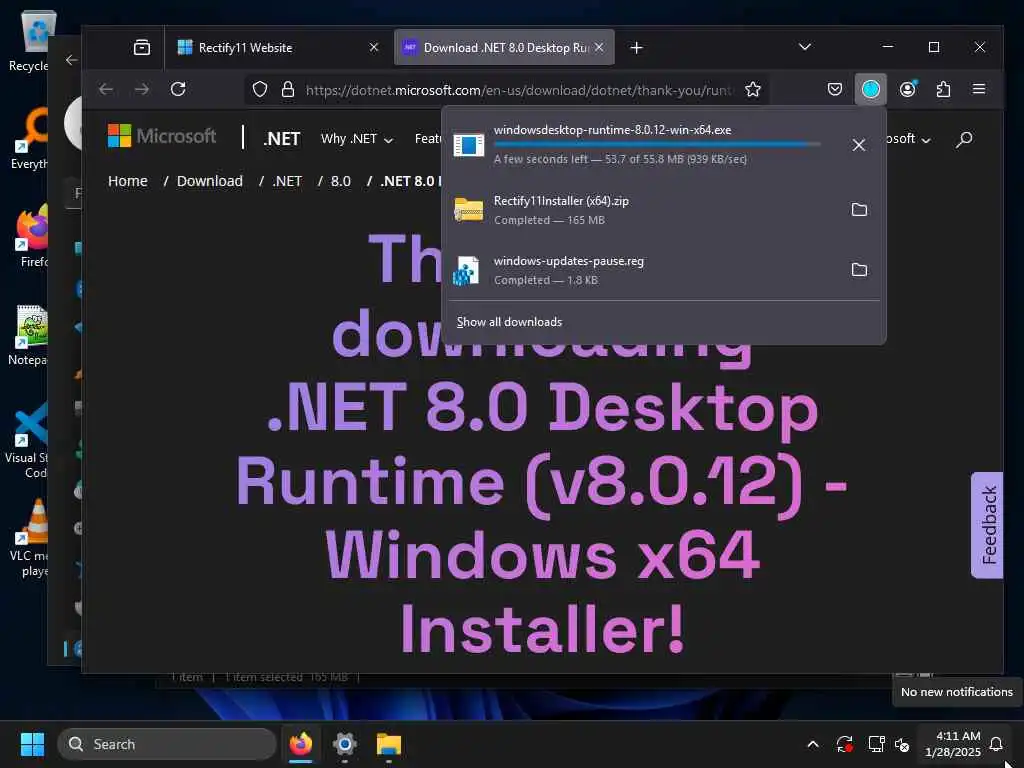Open the Everything search desktop shortcut
Viewport: 1024px width, 768px height.
pos(29,140)
